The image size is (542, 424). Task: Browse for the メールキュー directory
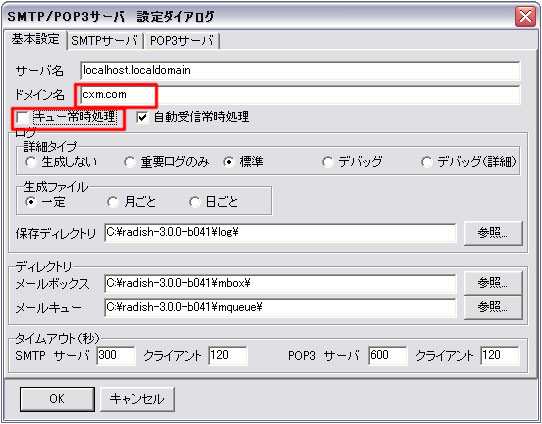(493, 307)
